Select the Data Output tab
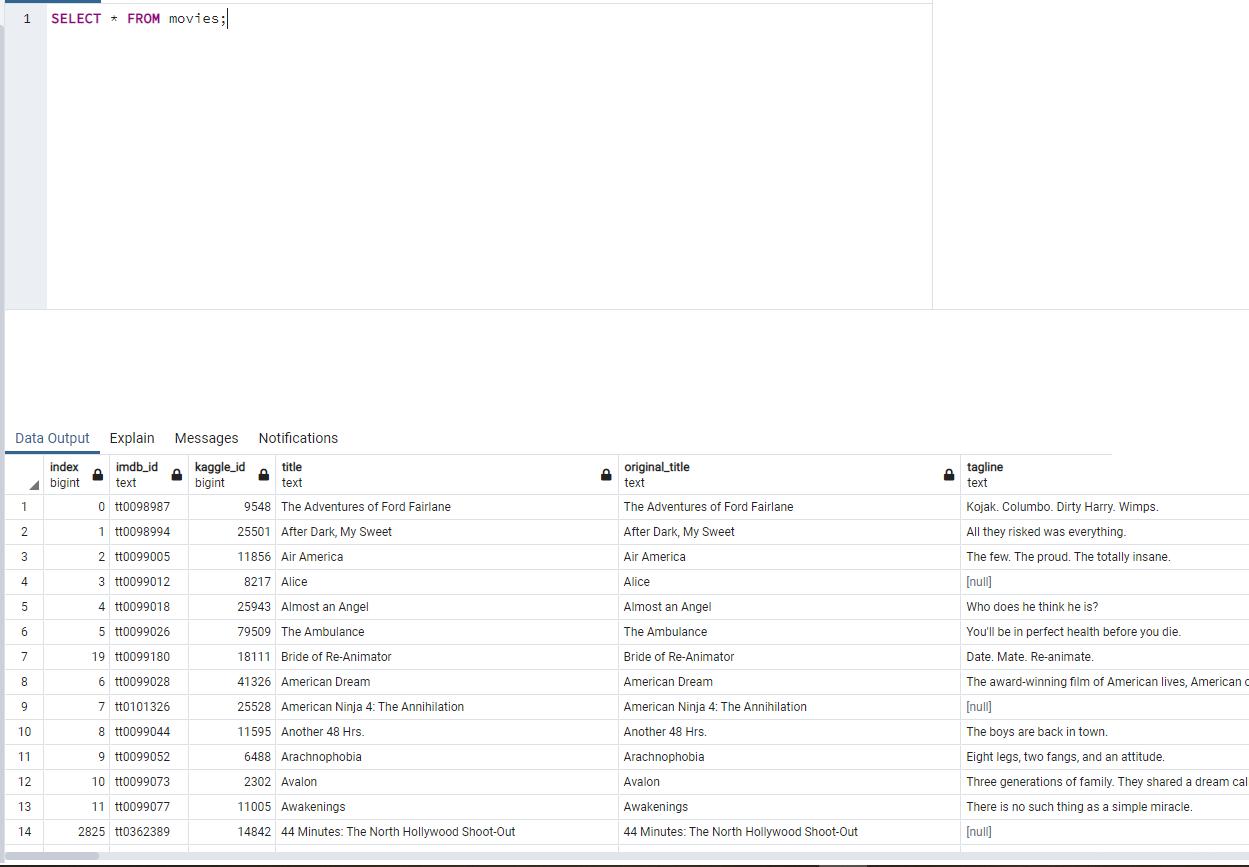The height and width of the screenshot is (867, 1249). pos(52,438)
